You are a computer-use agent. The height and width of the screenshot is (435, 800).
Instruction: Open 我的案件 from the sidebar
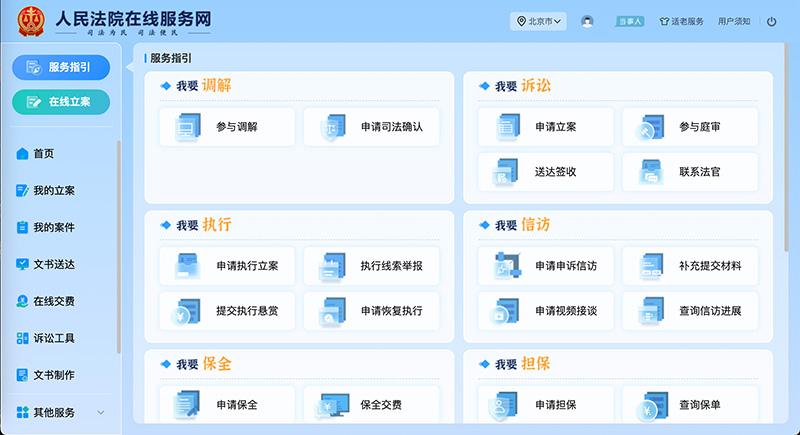pos(53,228)
